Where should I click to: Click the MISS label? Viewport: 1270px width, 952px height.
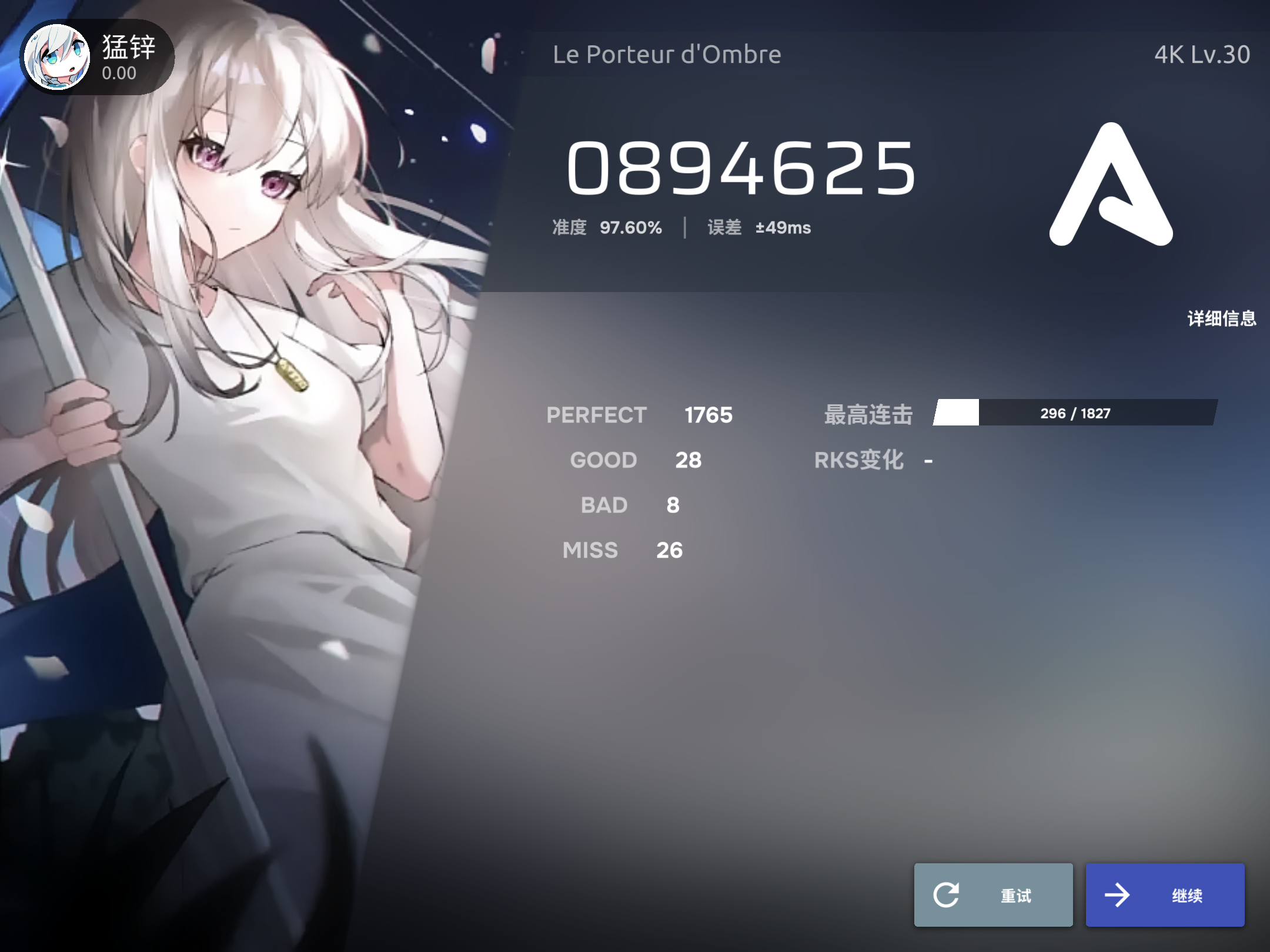[x=590, y=550]
